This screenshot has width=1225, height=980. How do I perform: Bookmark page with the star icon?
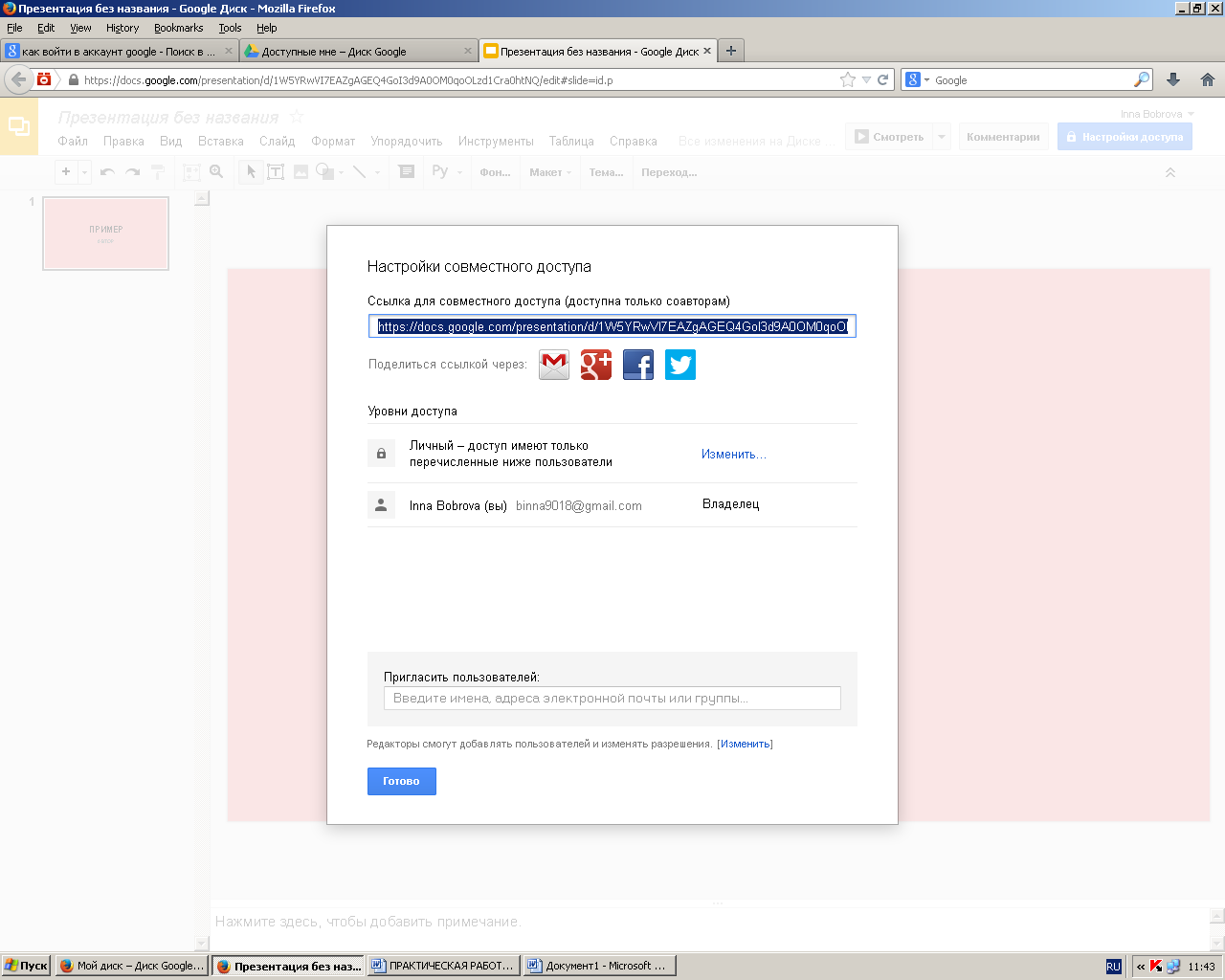(x=848, y=79)
